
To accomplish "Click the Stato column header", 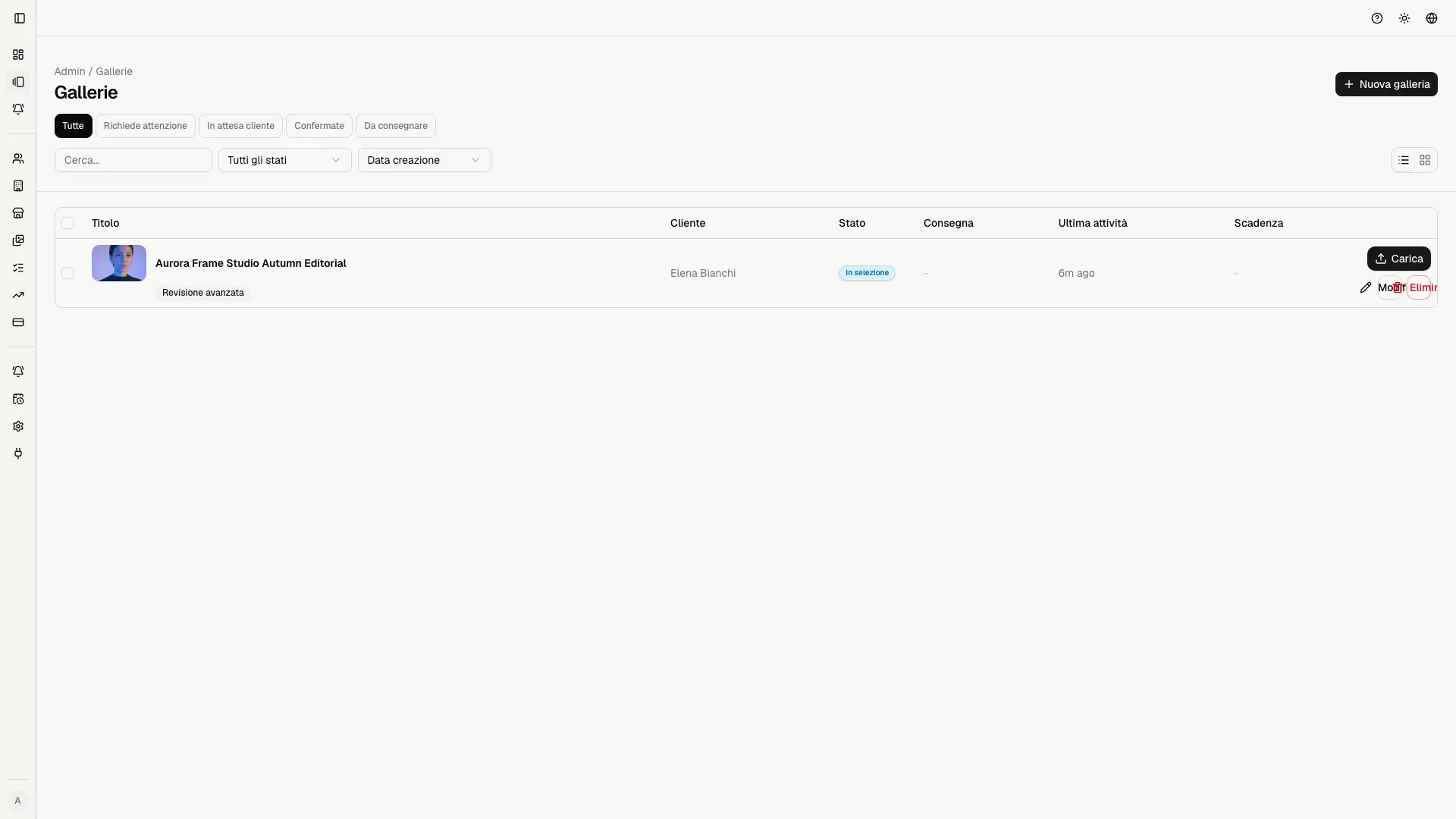I will click(852, 223).
